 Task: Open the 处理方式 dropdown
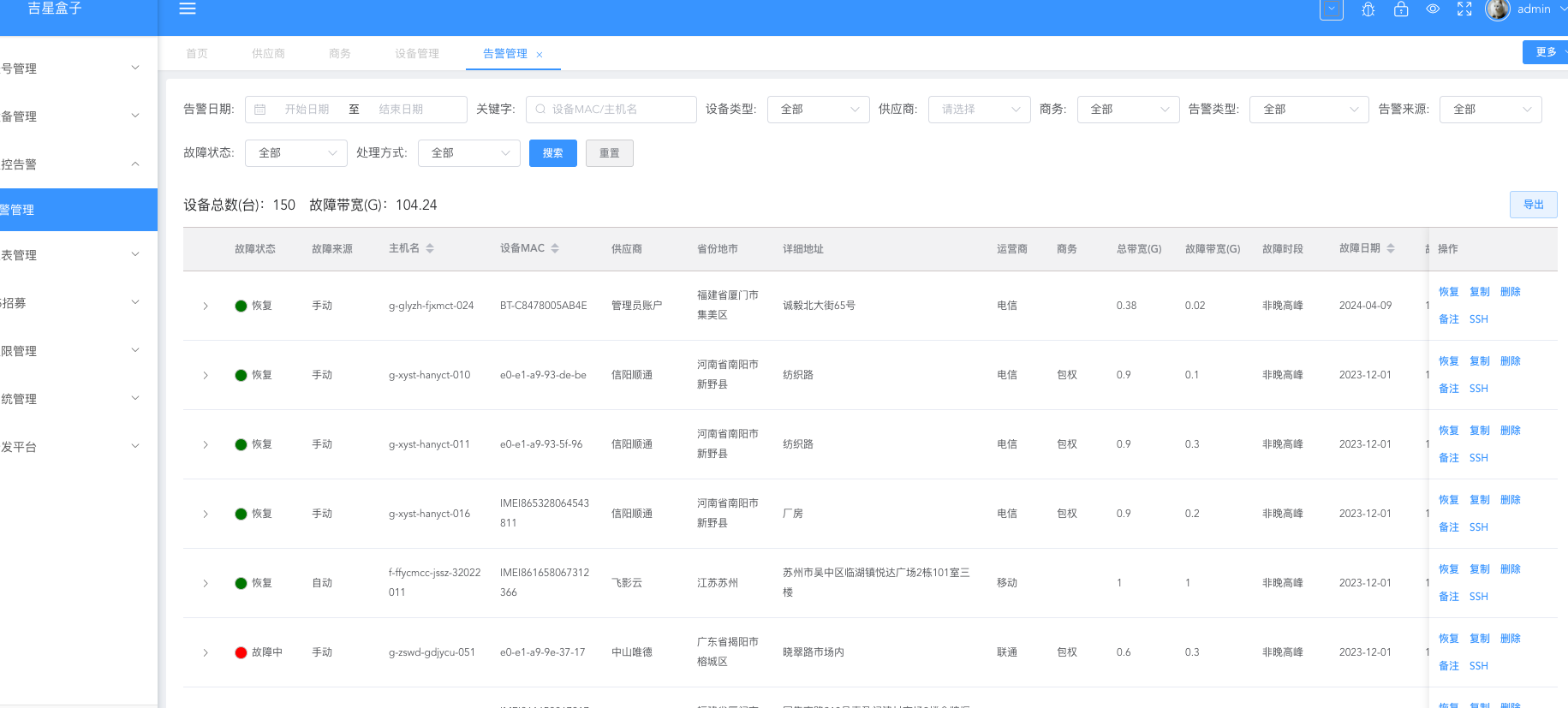469,153
